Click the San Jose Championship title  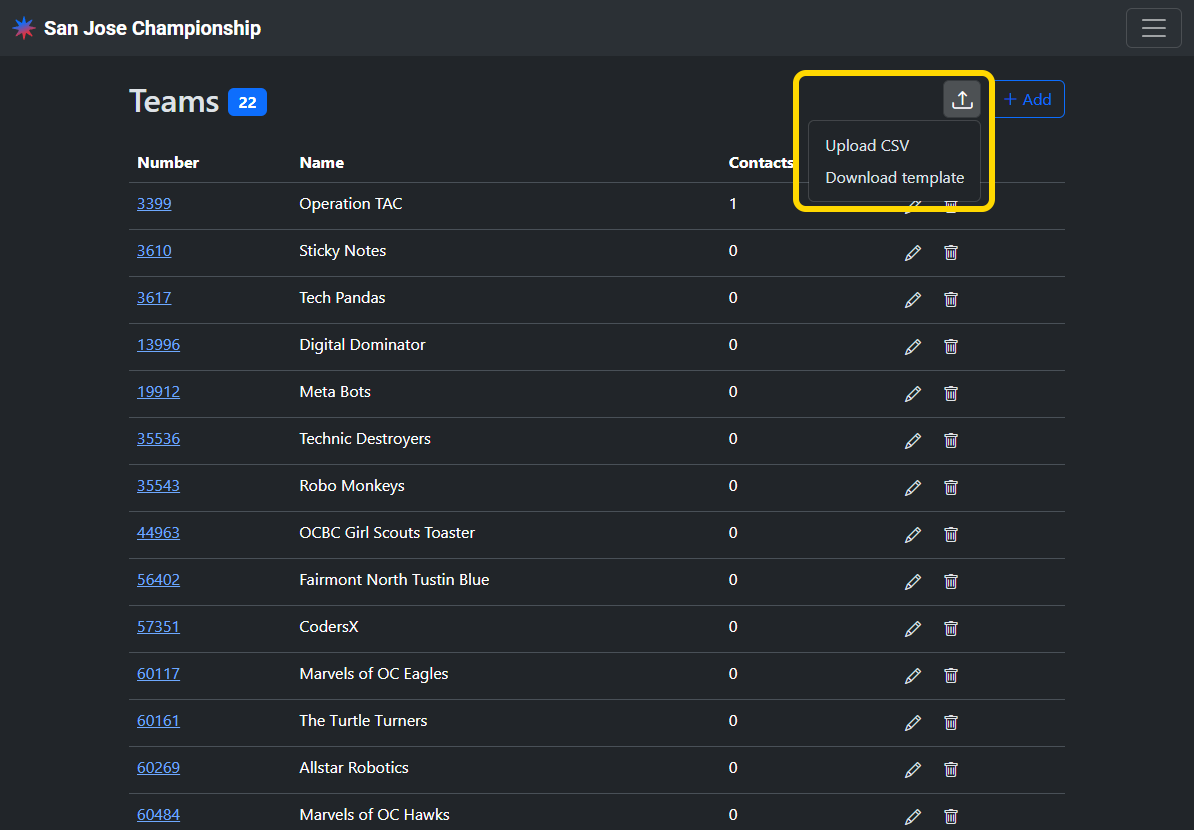click(152, 28)
